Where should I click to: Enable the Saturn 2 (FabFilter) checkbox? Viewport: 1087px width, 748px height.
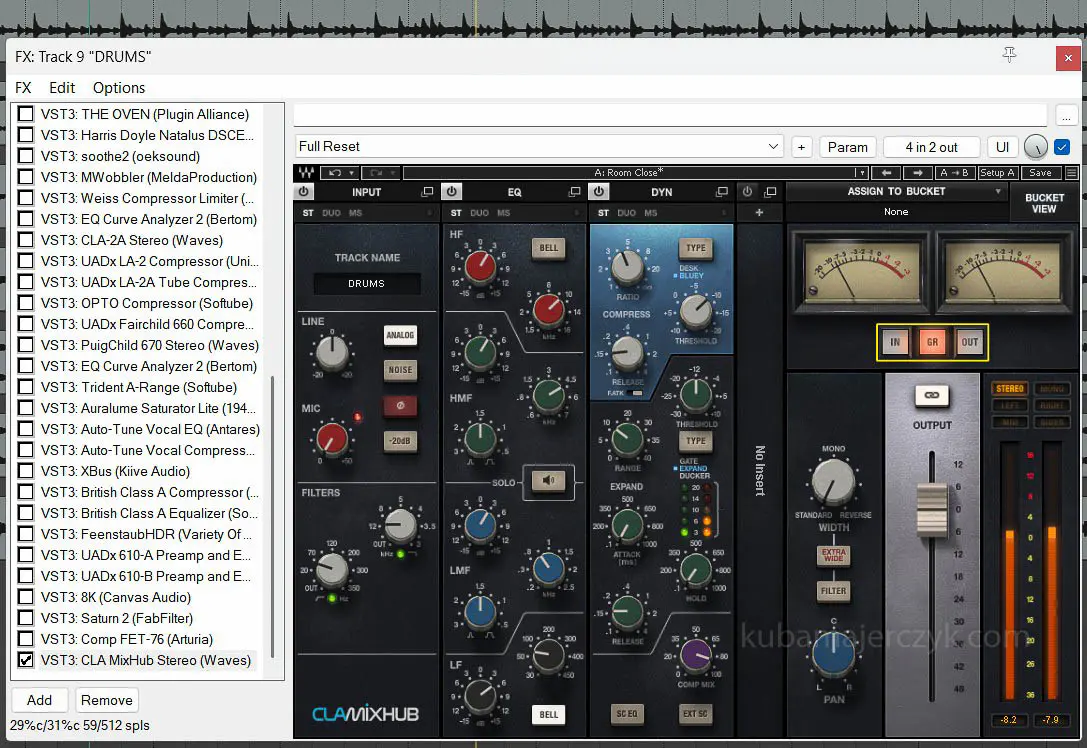click(x=26, y=618)
